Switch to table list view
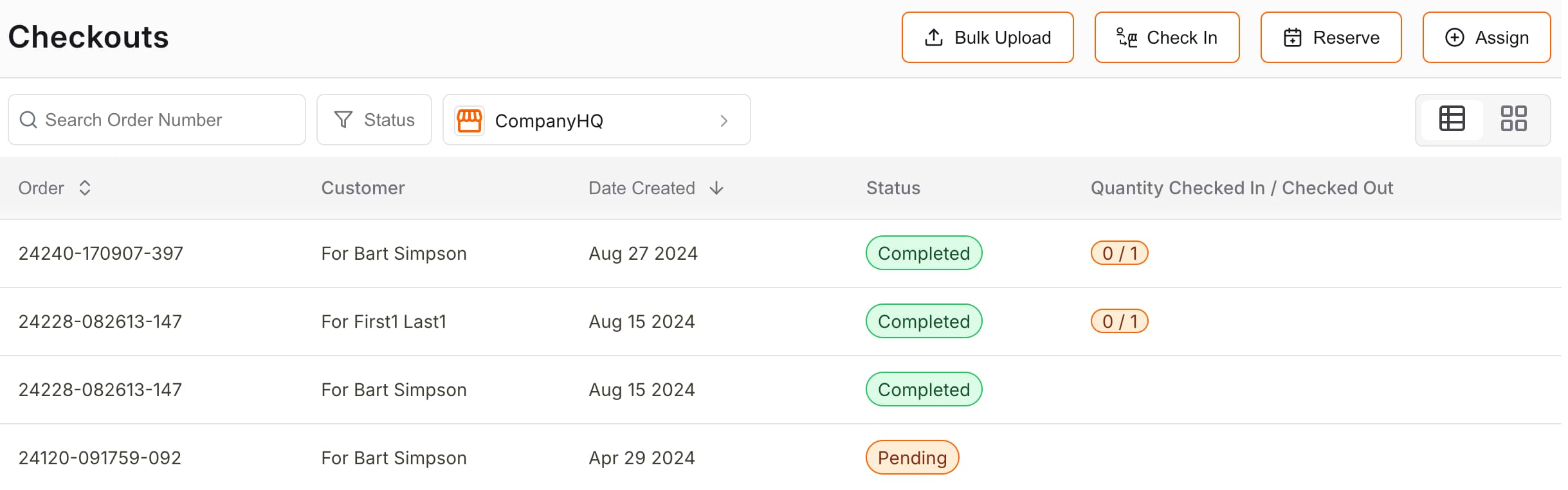The height and width of the screenshot is (490, 1568). tap(1452, 119)
